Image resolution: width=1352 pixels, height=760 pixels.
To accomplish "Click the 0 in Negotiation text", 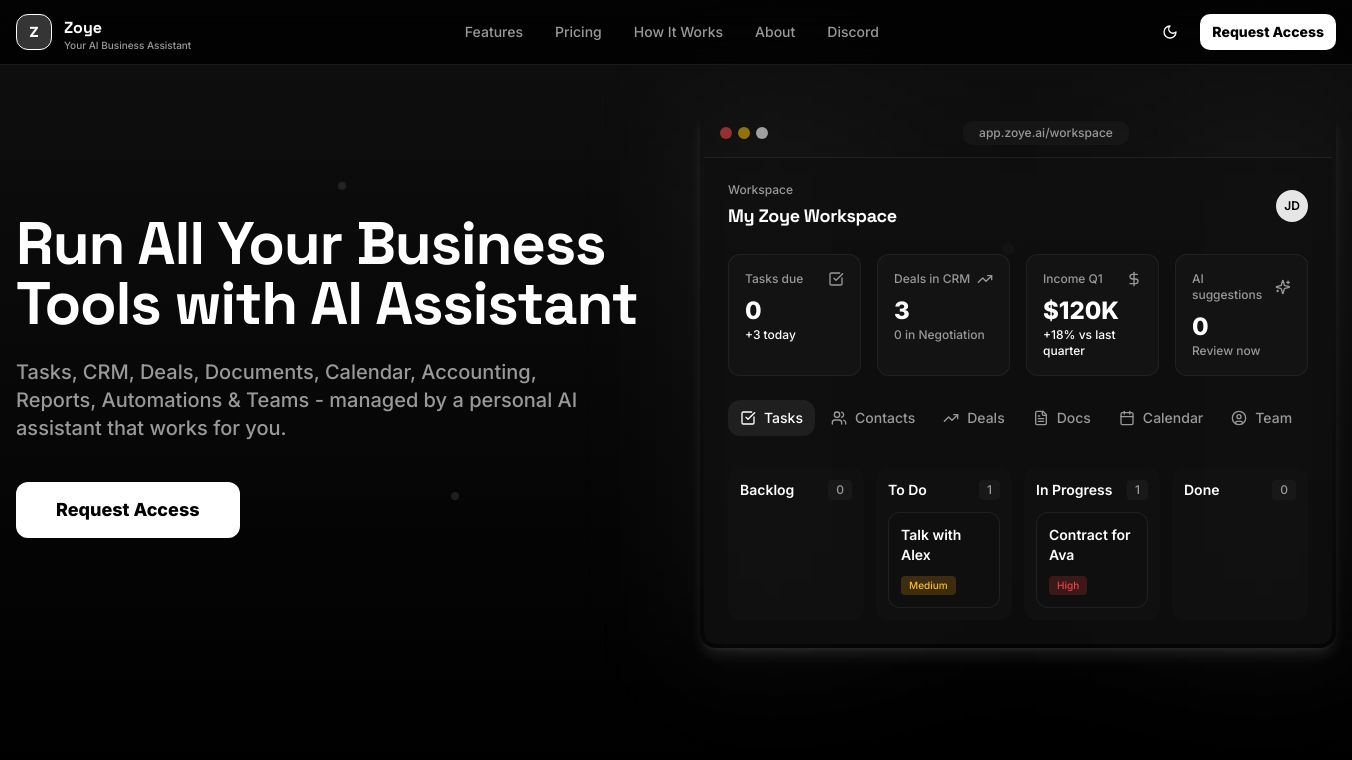I will pos(939,335).
